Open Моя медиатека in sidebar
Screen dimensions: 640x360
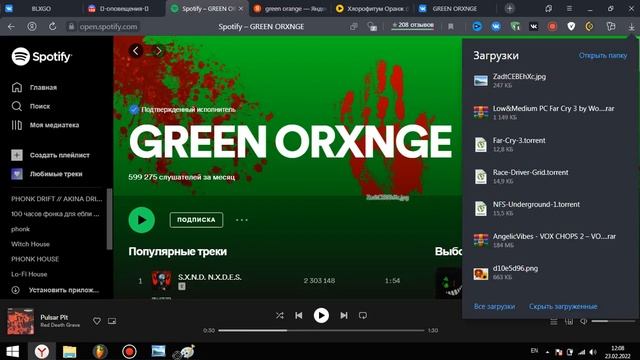point(45,125)
